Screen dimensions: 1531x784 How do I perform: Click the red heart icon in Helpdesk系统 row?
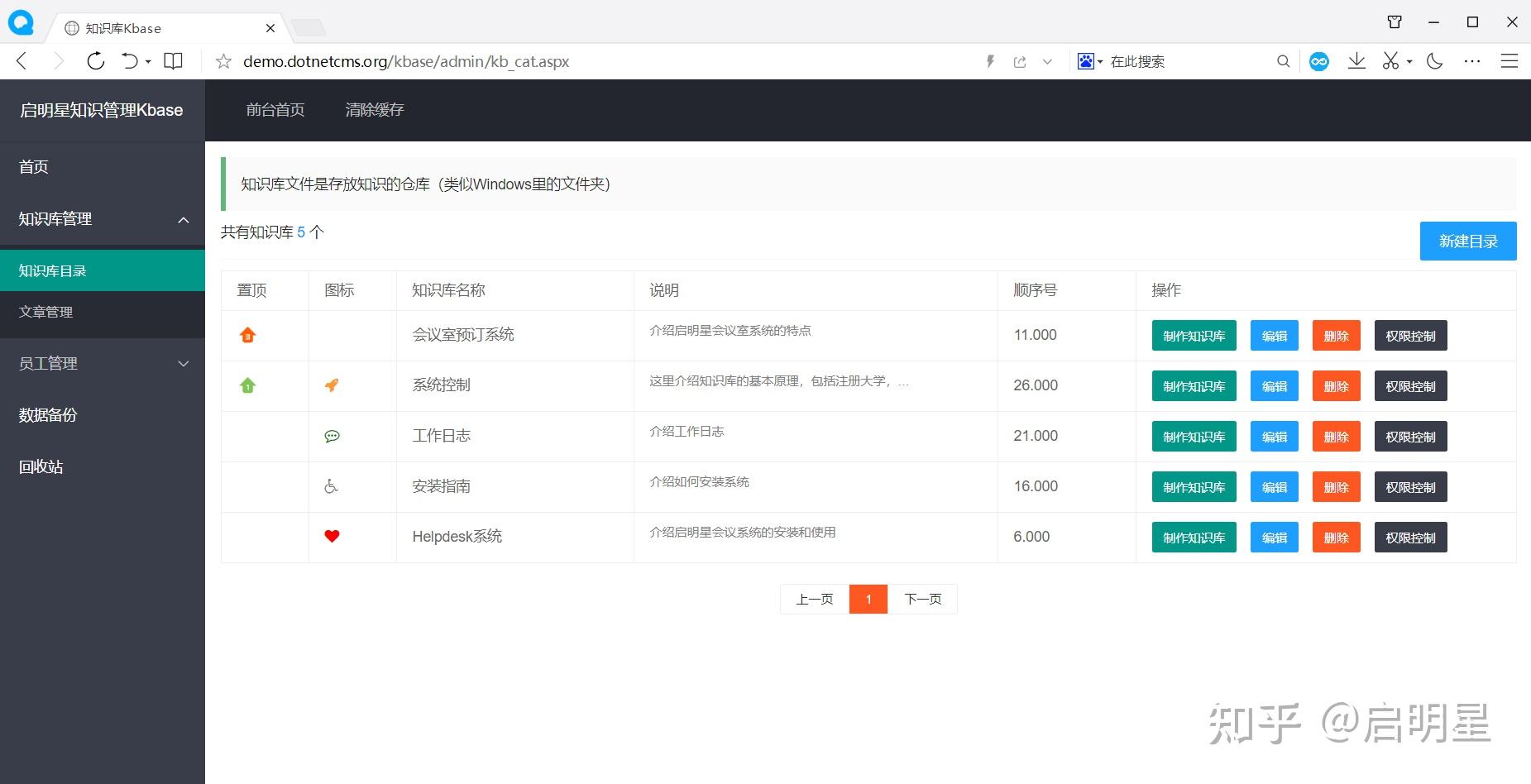point(332,536)
